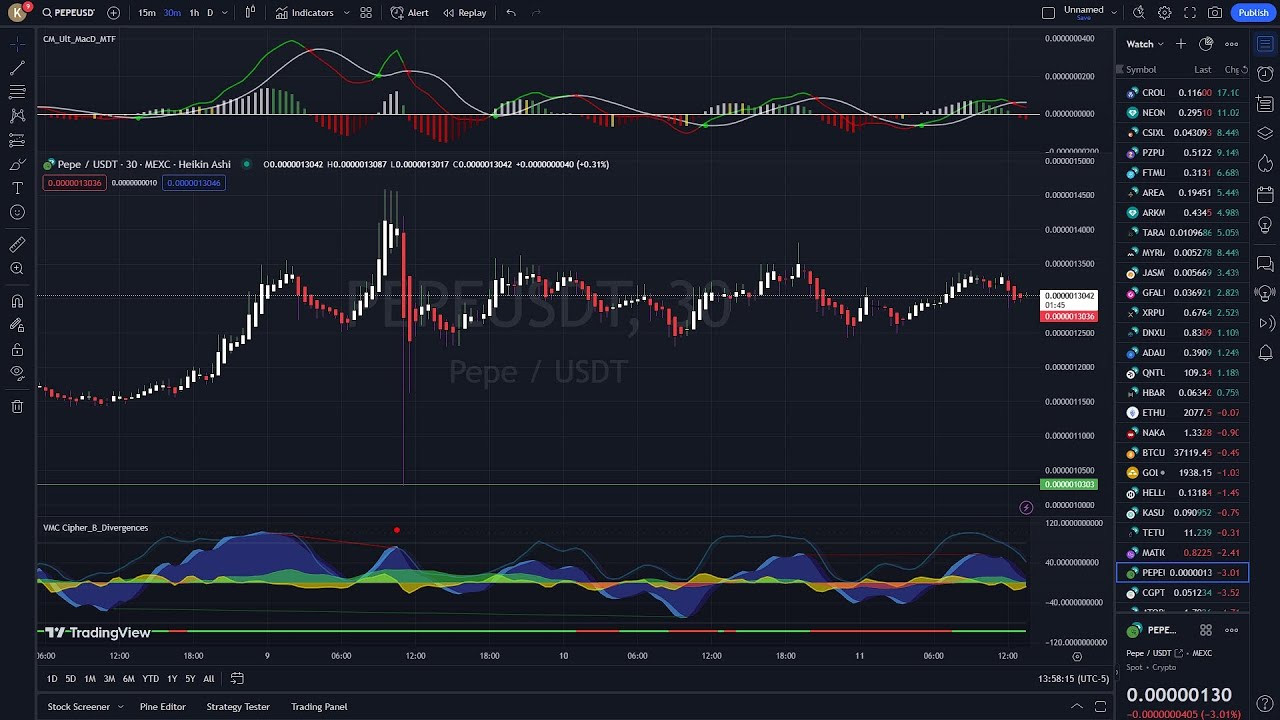Viewport: 1280px width, 720px height.
Task: Open the emoji icons tool
Action: coord(17,212)
